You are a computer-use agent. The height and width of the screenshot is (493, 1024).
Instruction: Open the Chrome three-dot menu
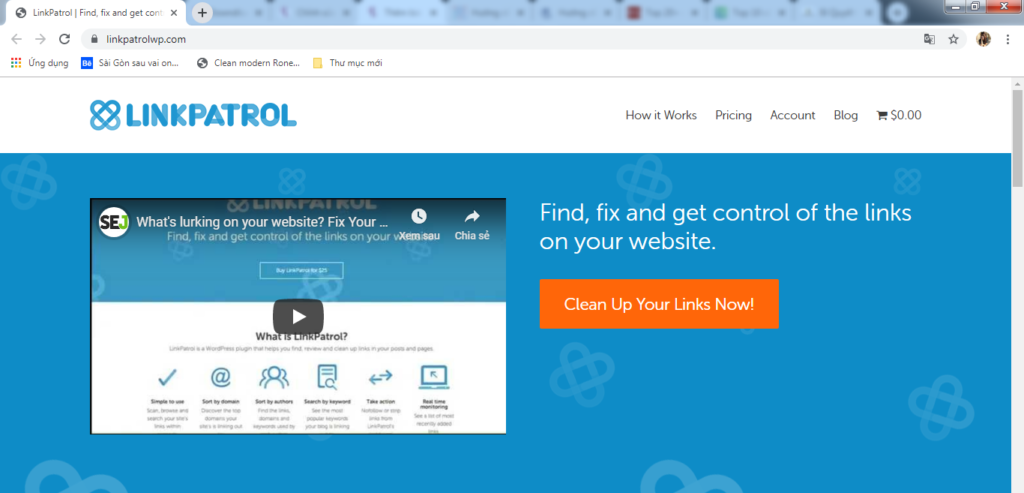click(1008, 39)
